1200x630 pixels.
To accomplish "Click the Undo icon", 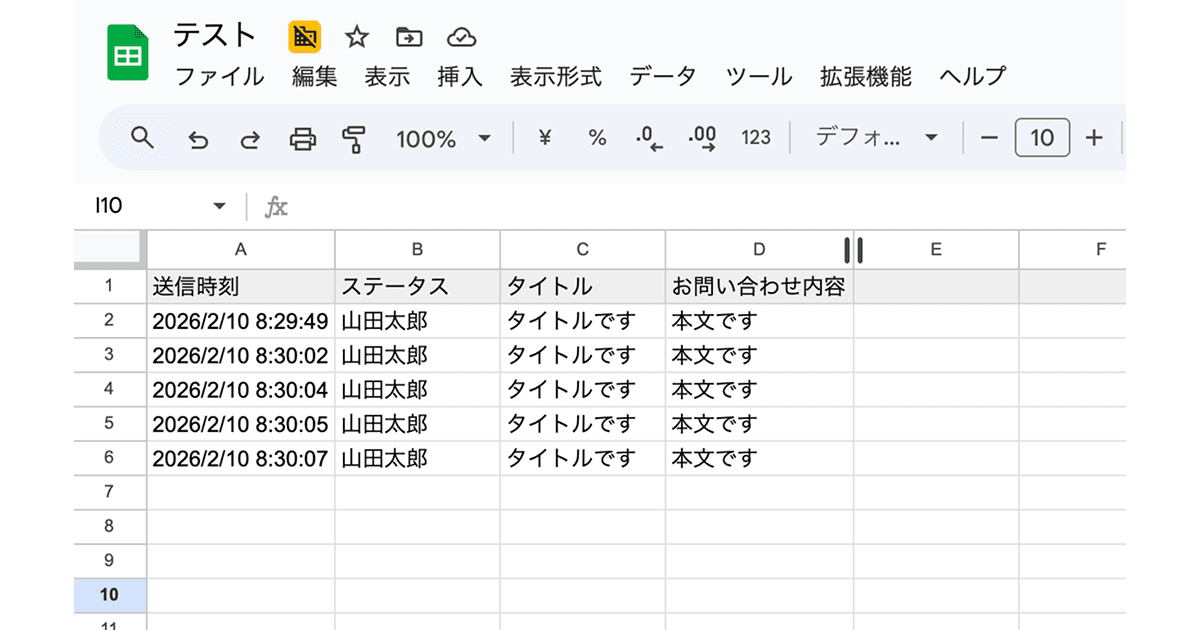I will click(x=197, y=139).
